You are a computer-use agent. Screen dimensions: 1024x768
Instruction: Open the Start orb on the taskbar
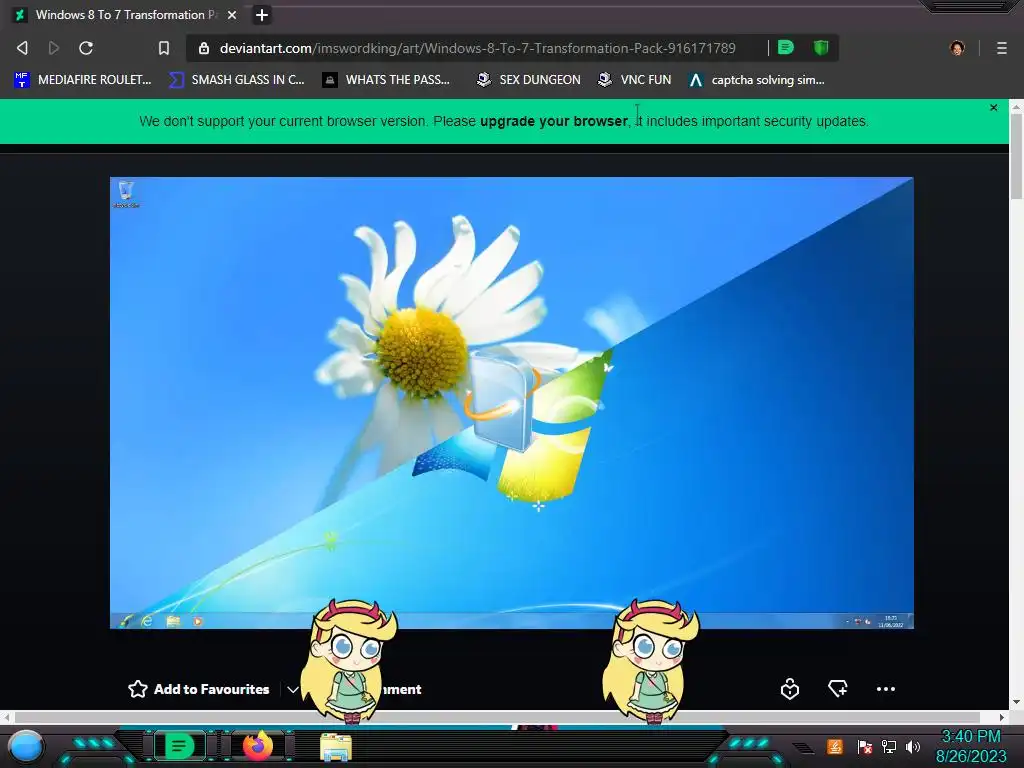click(x=26, y=747)
